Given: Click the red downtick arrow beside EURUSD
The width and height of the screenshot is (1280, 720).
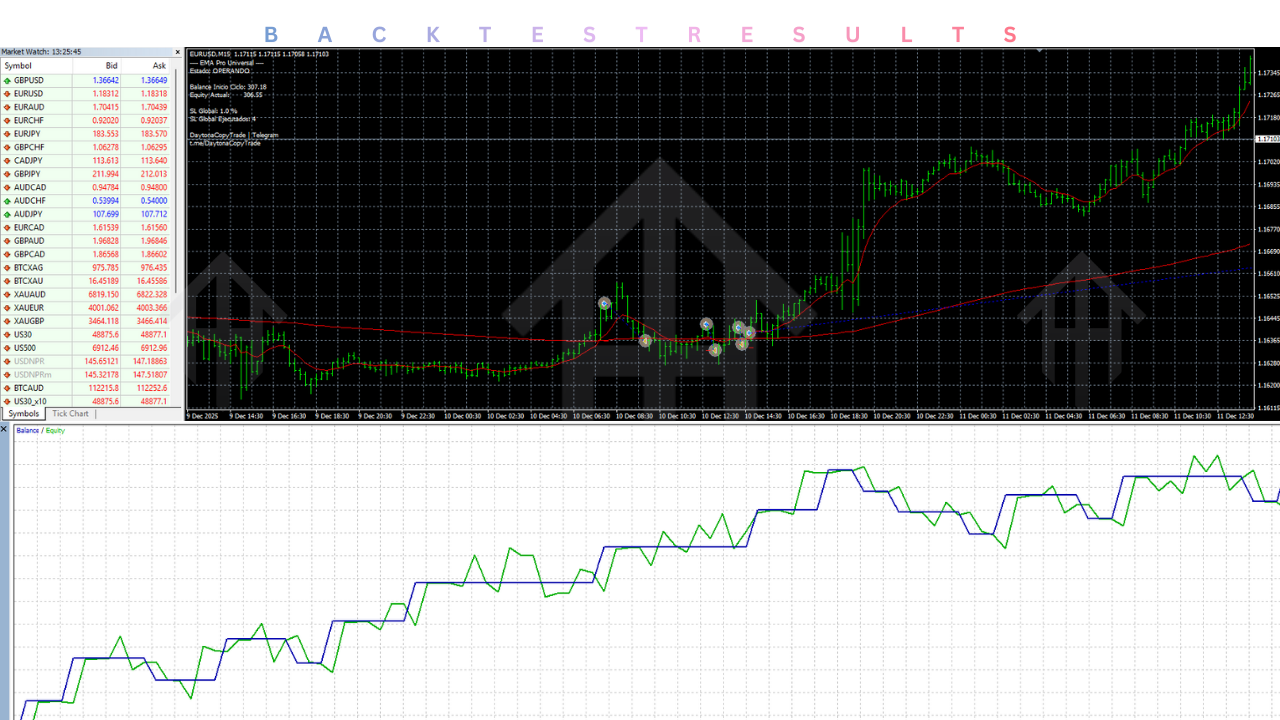Looking at the screenshot, I should pos(6,93).
